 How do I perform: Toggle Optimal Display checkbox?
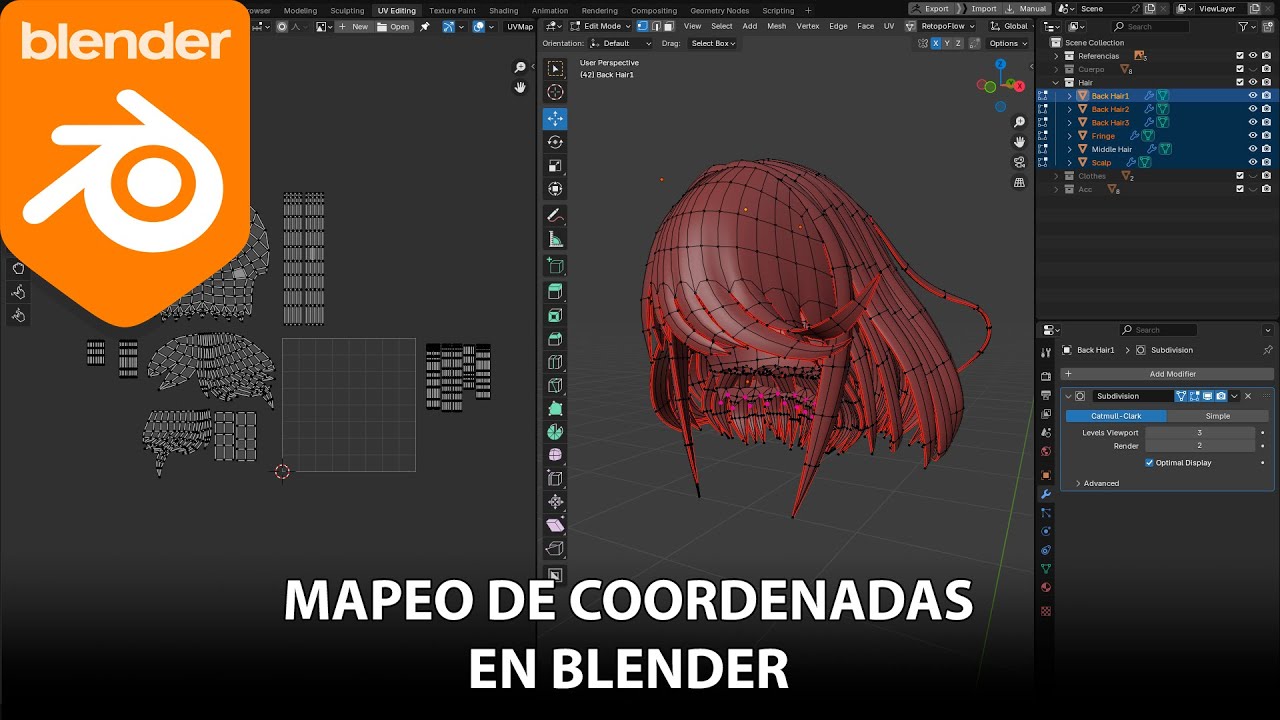pos(1149,463)
